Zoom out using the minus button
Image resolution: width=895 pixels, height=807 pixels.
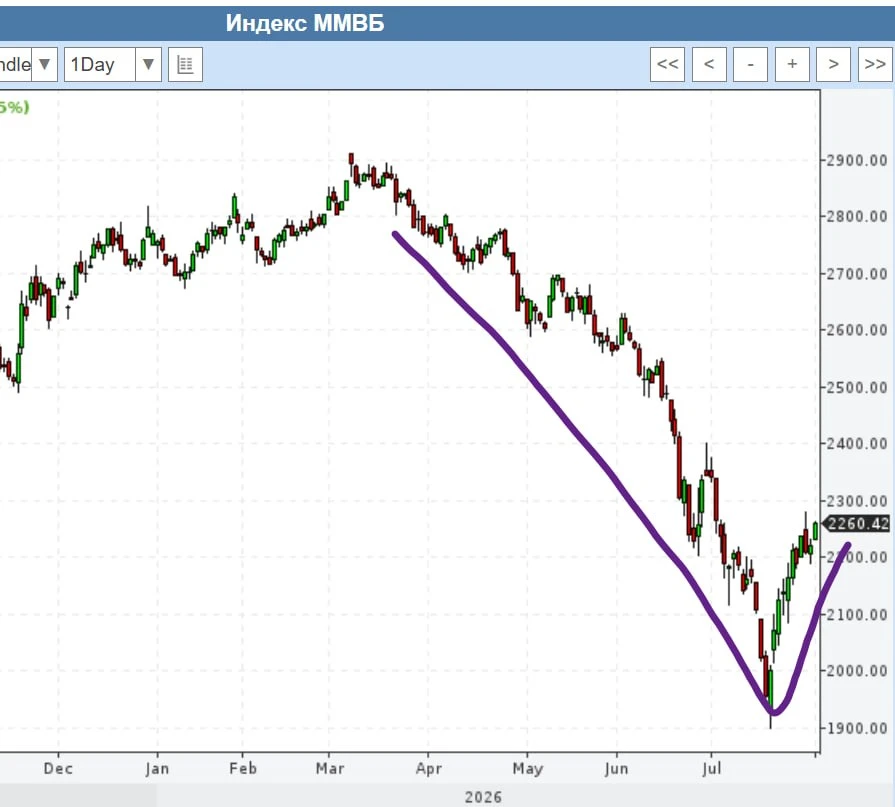pos(751,64)
